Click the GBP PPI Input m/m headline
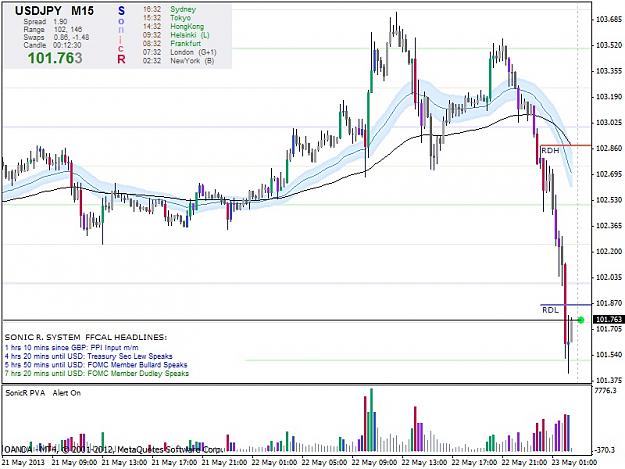This screenshot has width=625, height=469. pyautogui.click(x=72, y=347)
